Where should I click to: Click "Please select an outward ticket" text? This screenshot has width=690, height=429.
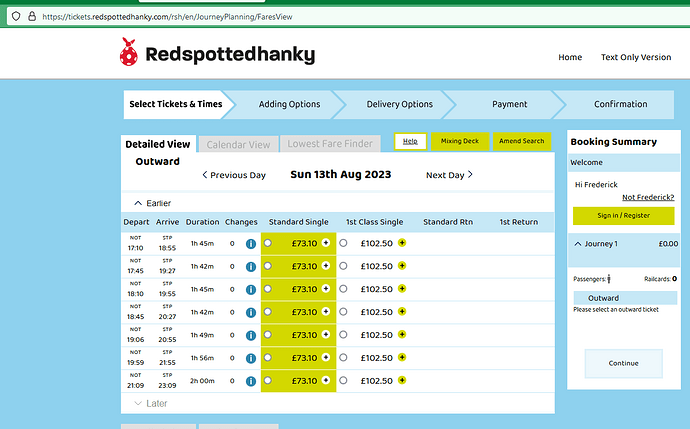coord(616,310)
